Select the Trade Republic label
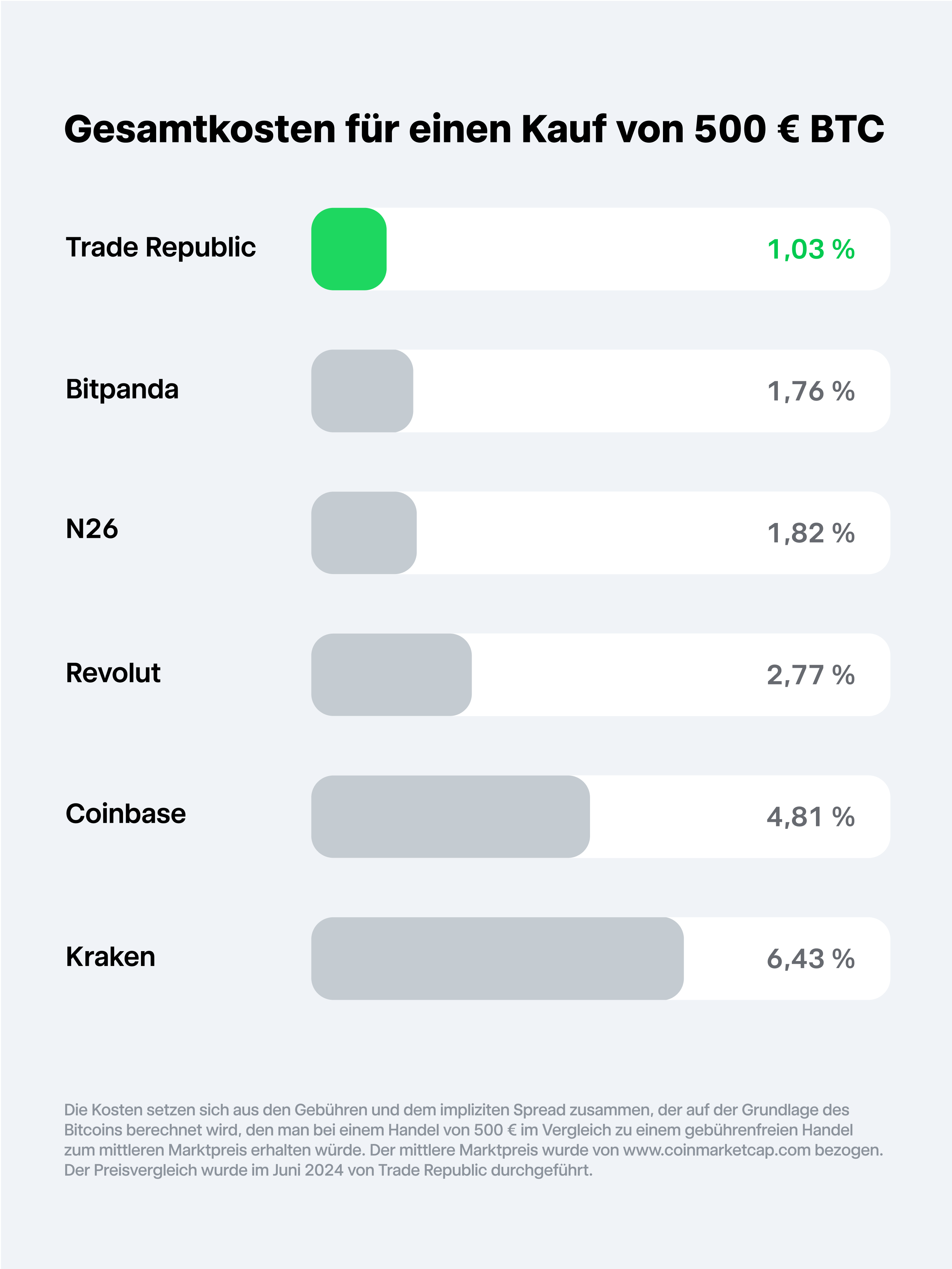952x1269 pixels. pos(161,248)
